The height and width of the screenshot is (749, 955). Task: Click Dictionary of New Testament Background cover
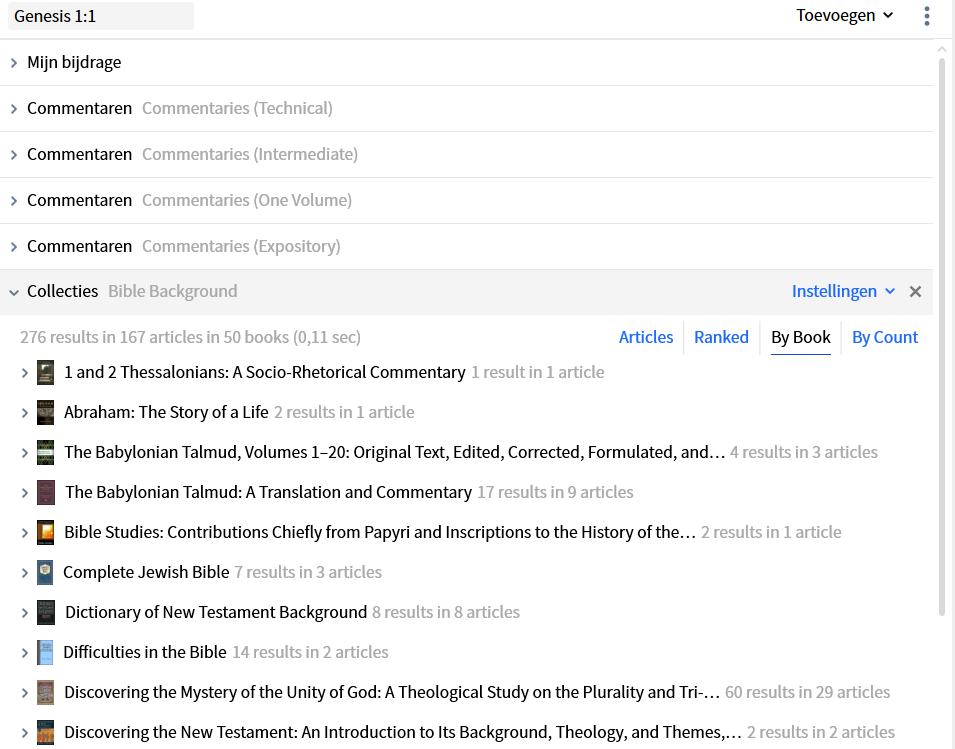(x=46, y=613)
